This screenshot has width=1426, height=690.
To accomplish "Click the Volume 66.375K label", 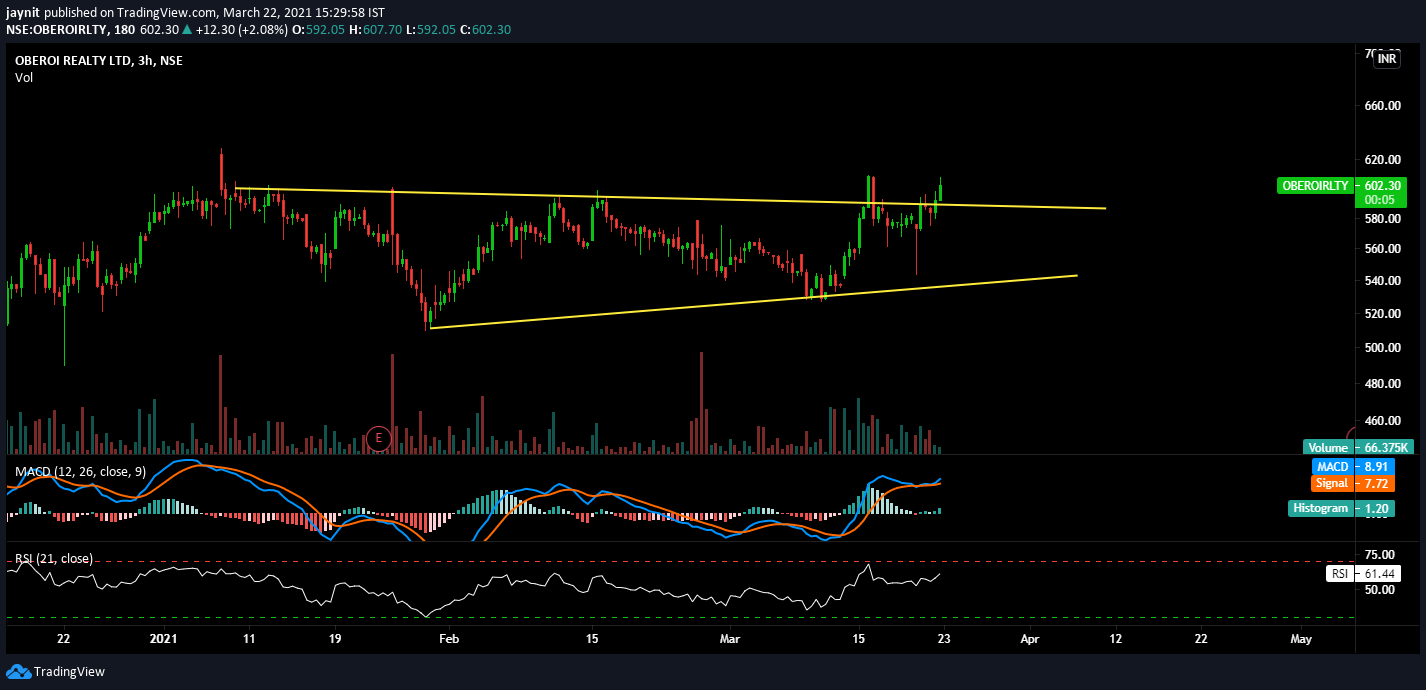I will click(x=1356, y=447).
